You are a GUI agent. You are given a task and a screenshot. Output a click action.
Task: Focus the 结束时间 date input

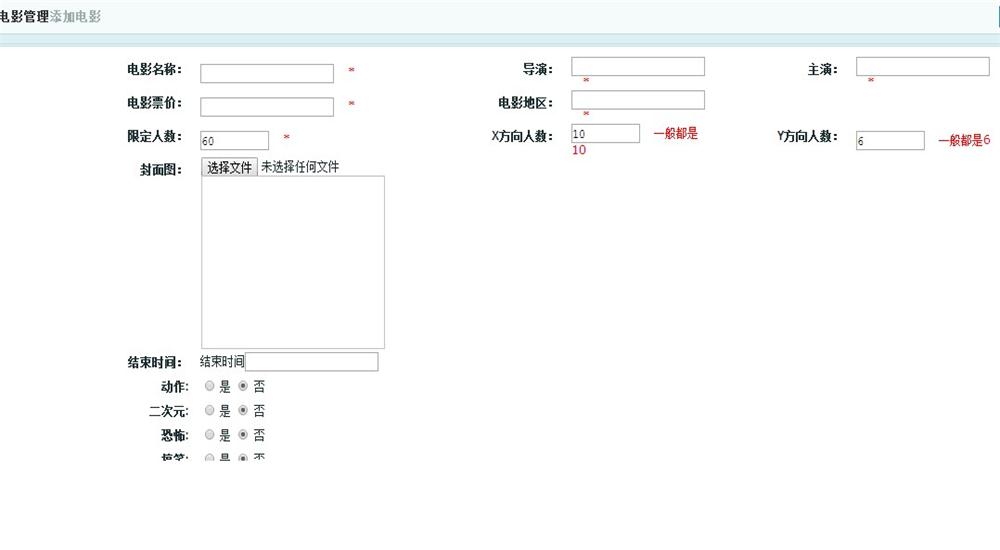311,362
